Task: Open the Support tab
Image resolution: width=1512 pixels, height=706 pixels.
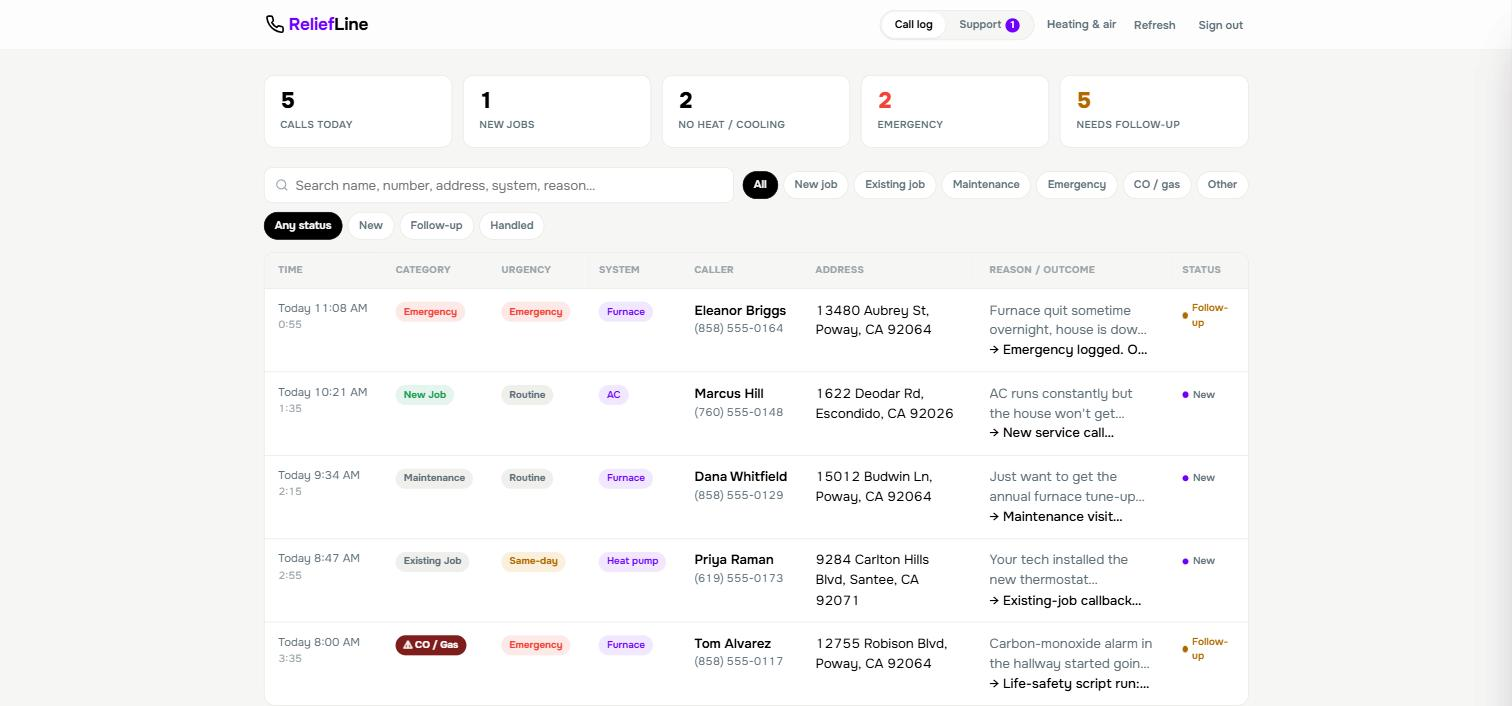Action: tap(989, 25)
